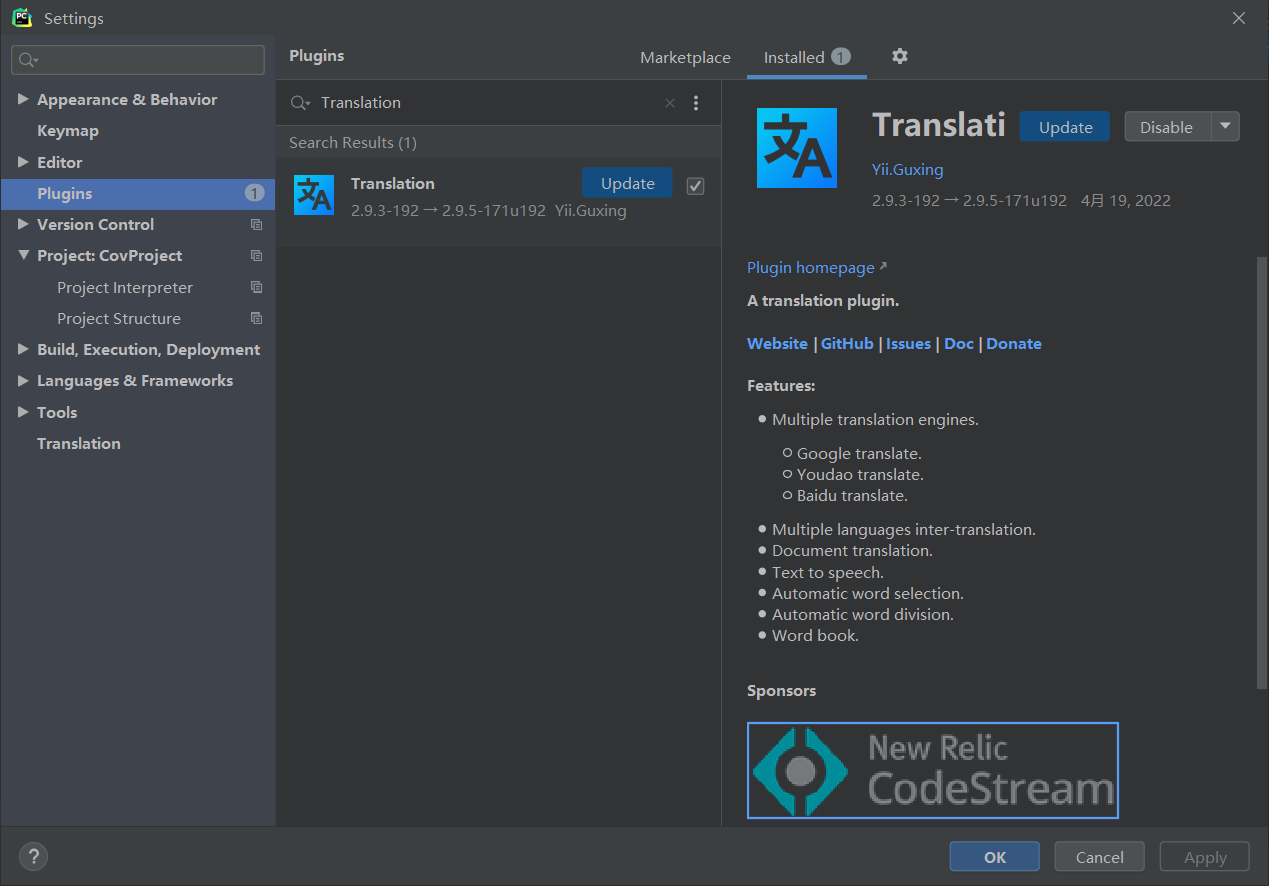
Task: Expand Build, Execution, Deployment arrow
Action: [23, 349]
